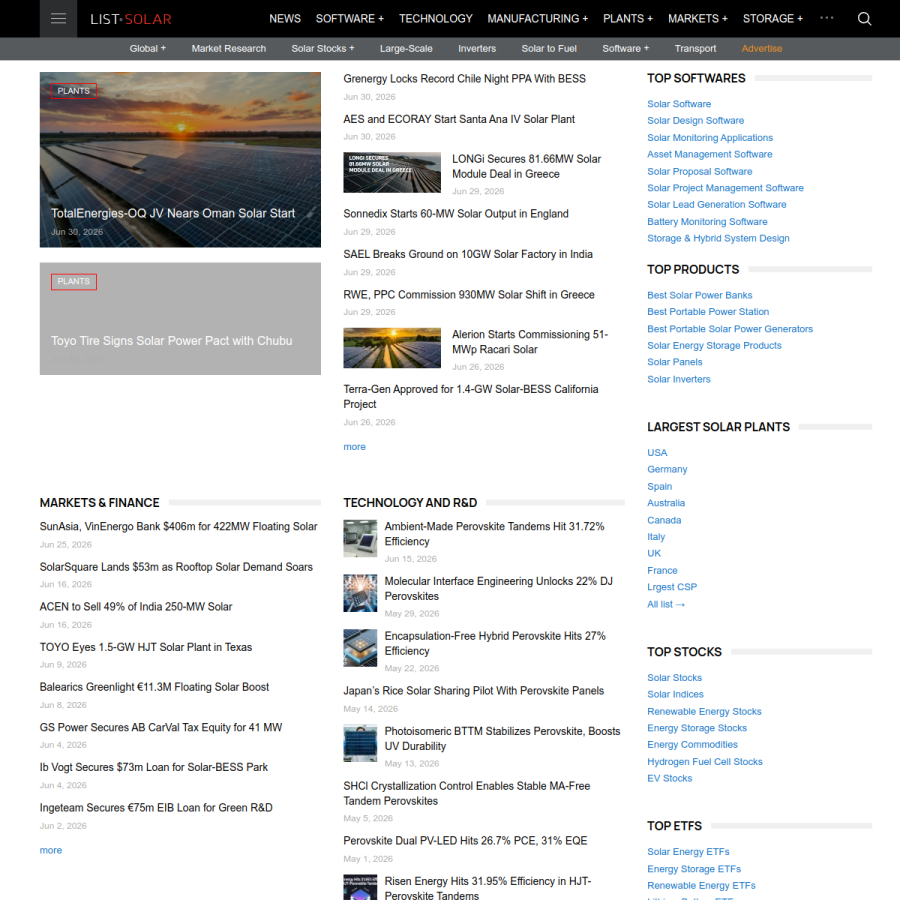Viewport: 900px width, 900px height.
Task: Open Transport in the sub-navigation
Action: (695, 49)
